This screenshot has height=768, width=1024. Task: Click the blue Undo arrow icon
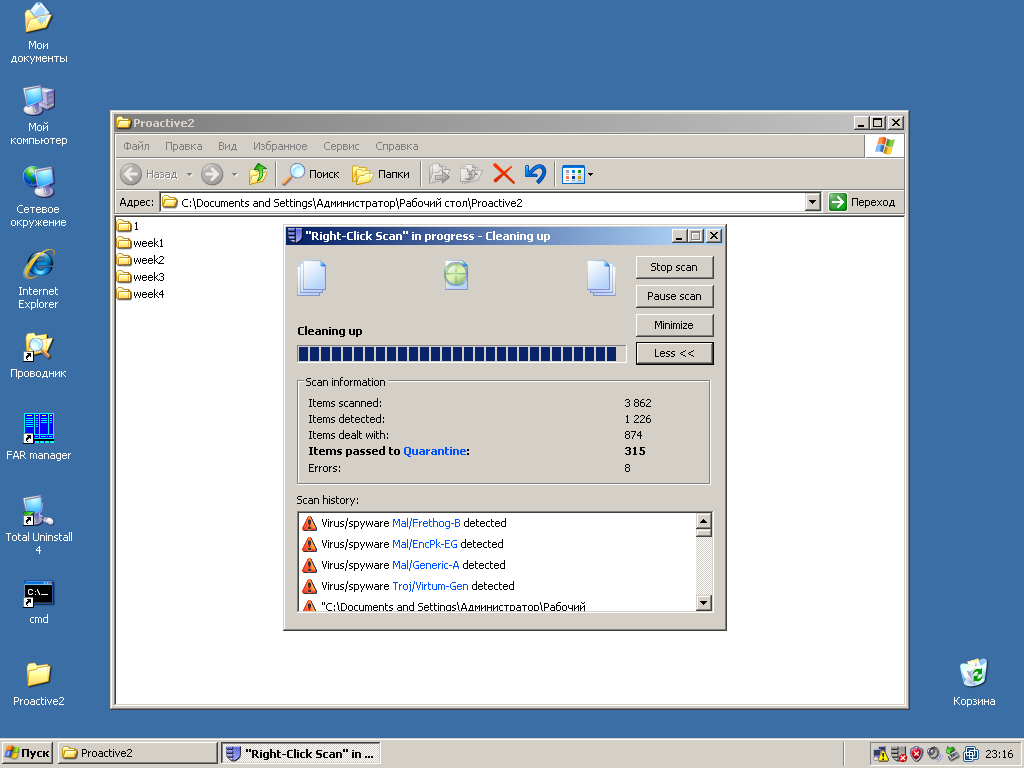[535, 174]
